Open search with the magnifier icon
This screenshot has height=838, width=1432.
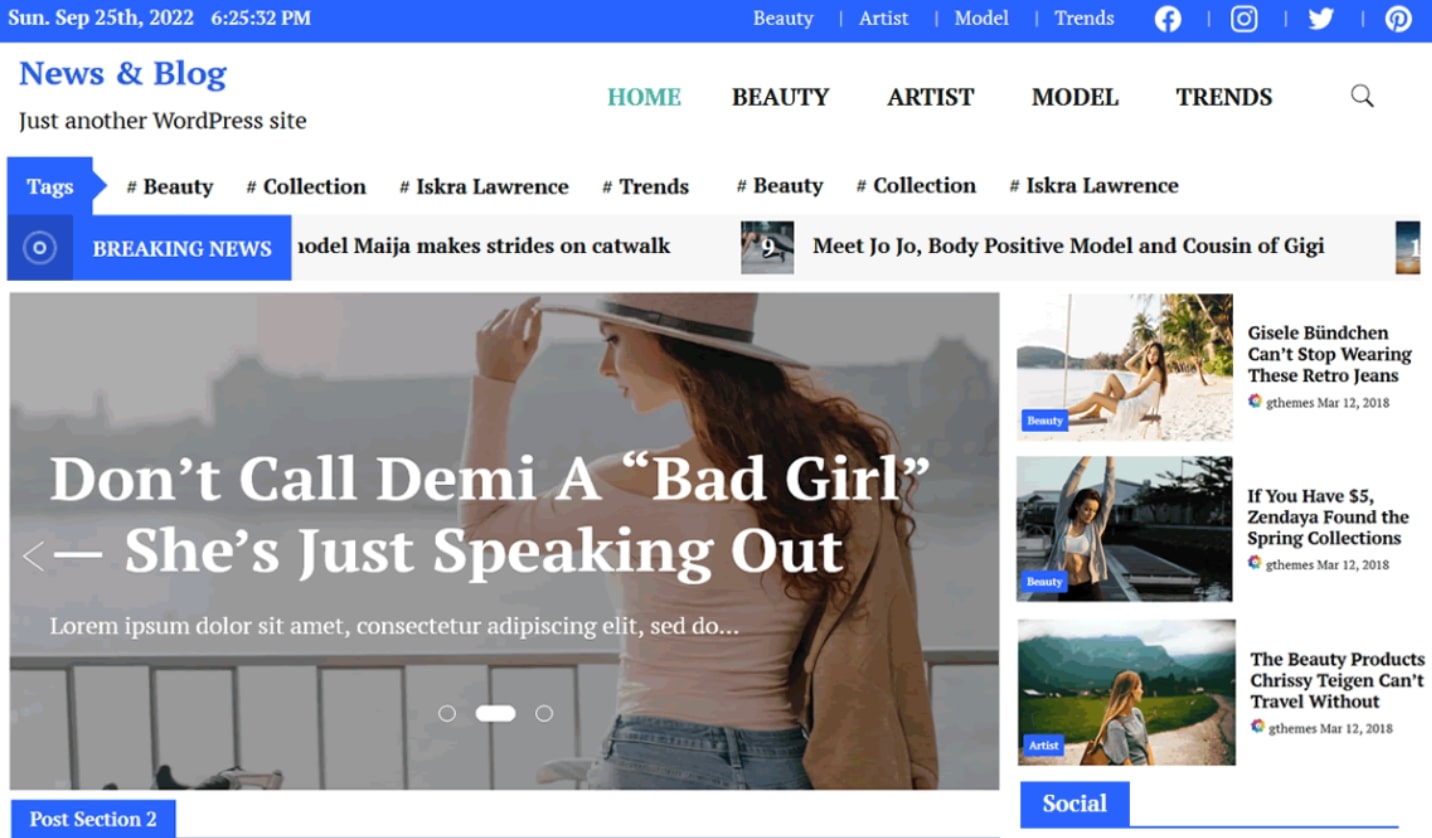point(1362,96)
